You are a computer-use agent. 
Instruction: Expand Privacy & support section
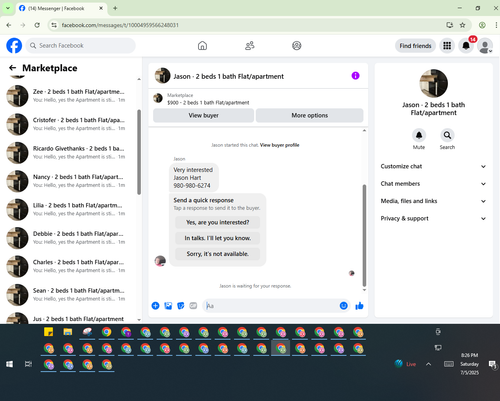point(433,218)
